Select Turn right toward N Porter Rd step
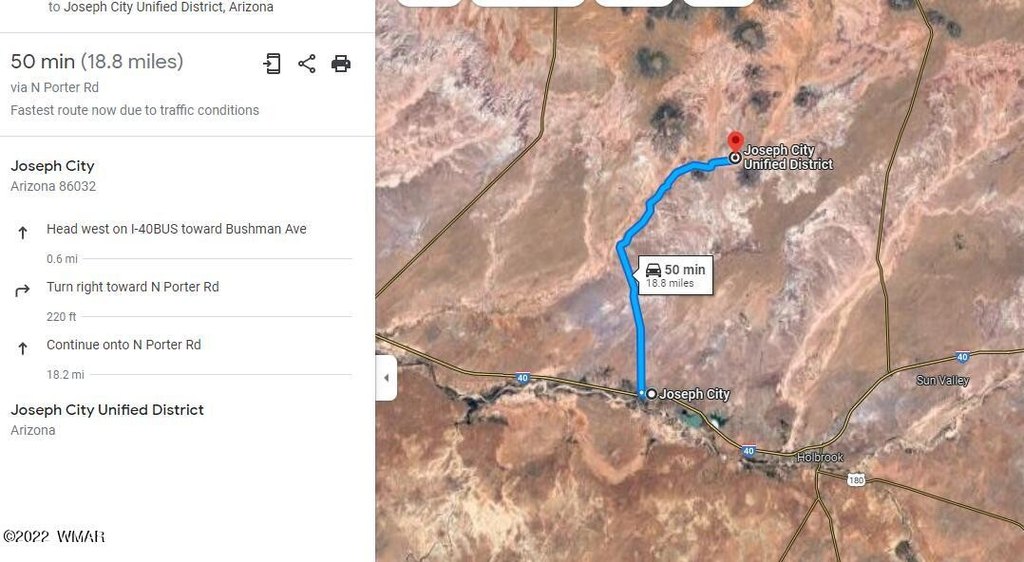The image size is (1024, 562). click(x=133, y=287)
